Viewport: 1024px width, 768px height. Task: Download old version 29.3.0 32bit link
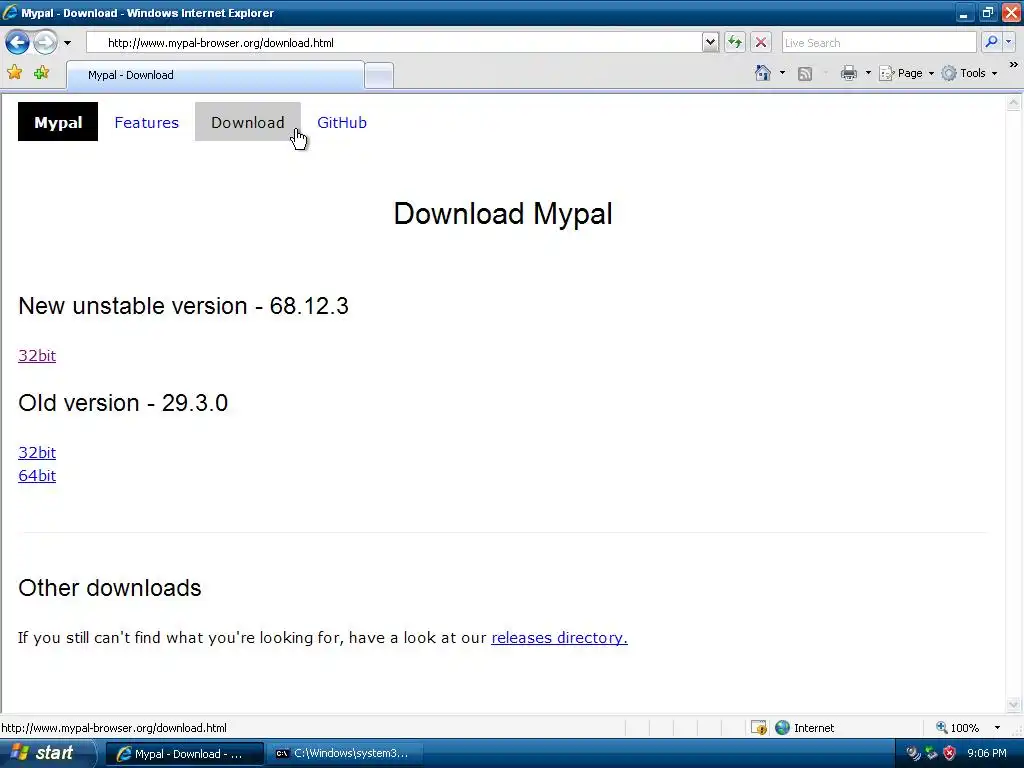37,453
